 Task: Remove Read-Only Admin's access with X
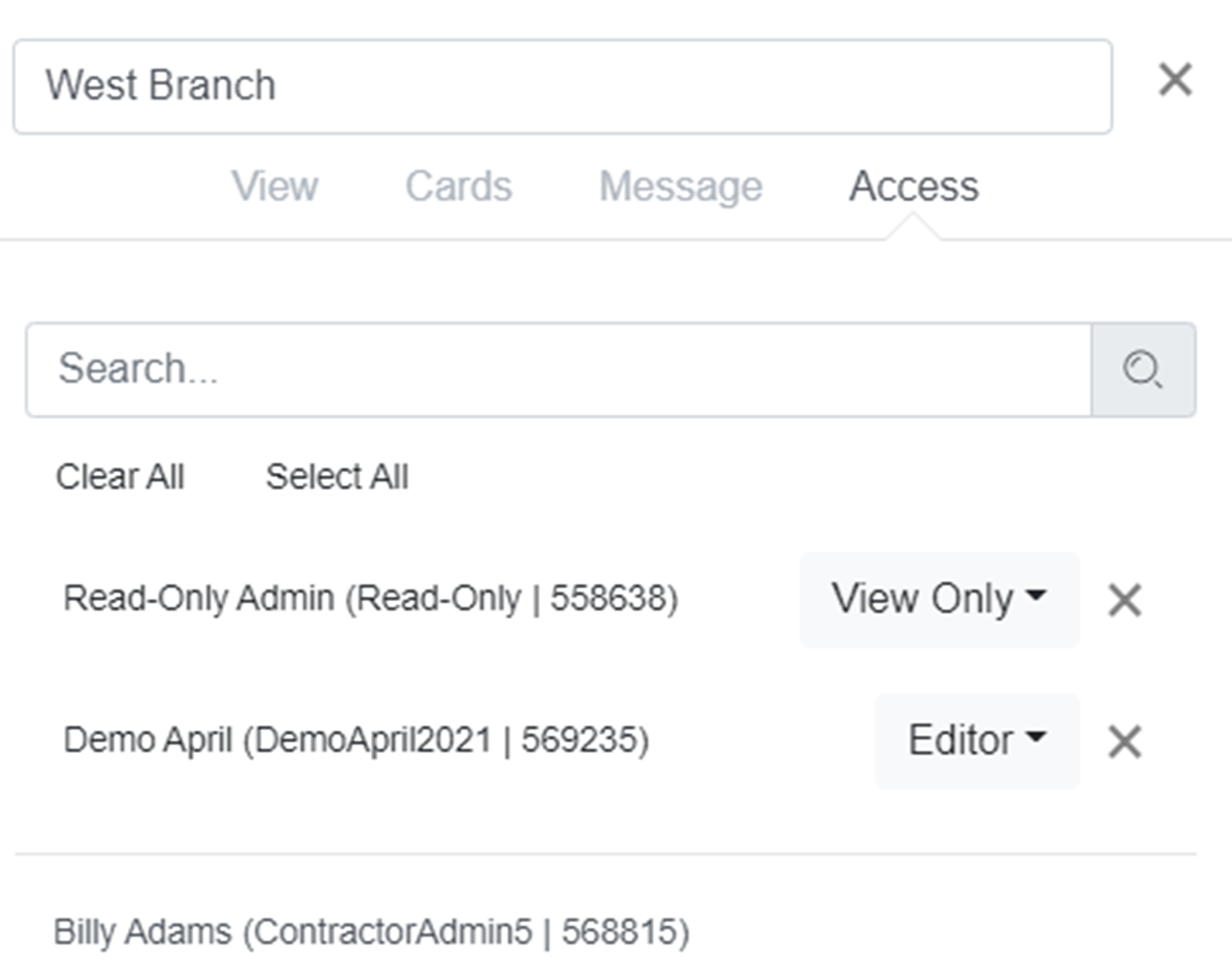coord(1124,600)
